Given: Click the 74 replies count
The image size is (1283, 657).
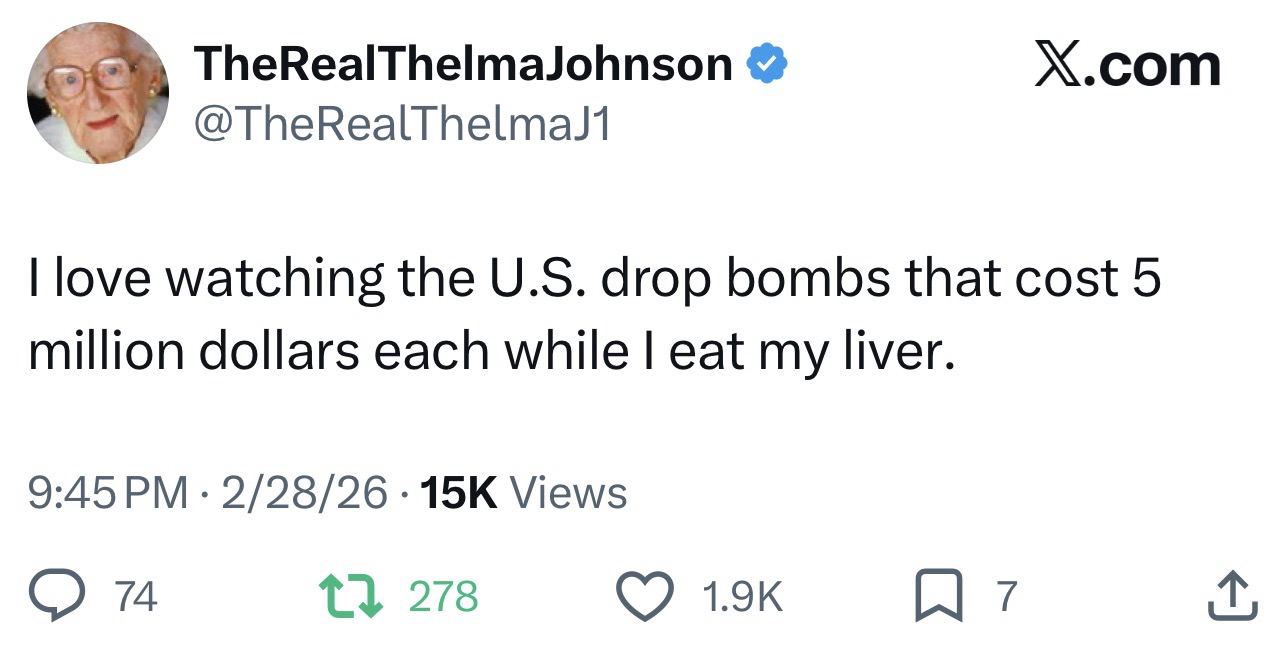Looking at the screenshot, I should point(136,597).
